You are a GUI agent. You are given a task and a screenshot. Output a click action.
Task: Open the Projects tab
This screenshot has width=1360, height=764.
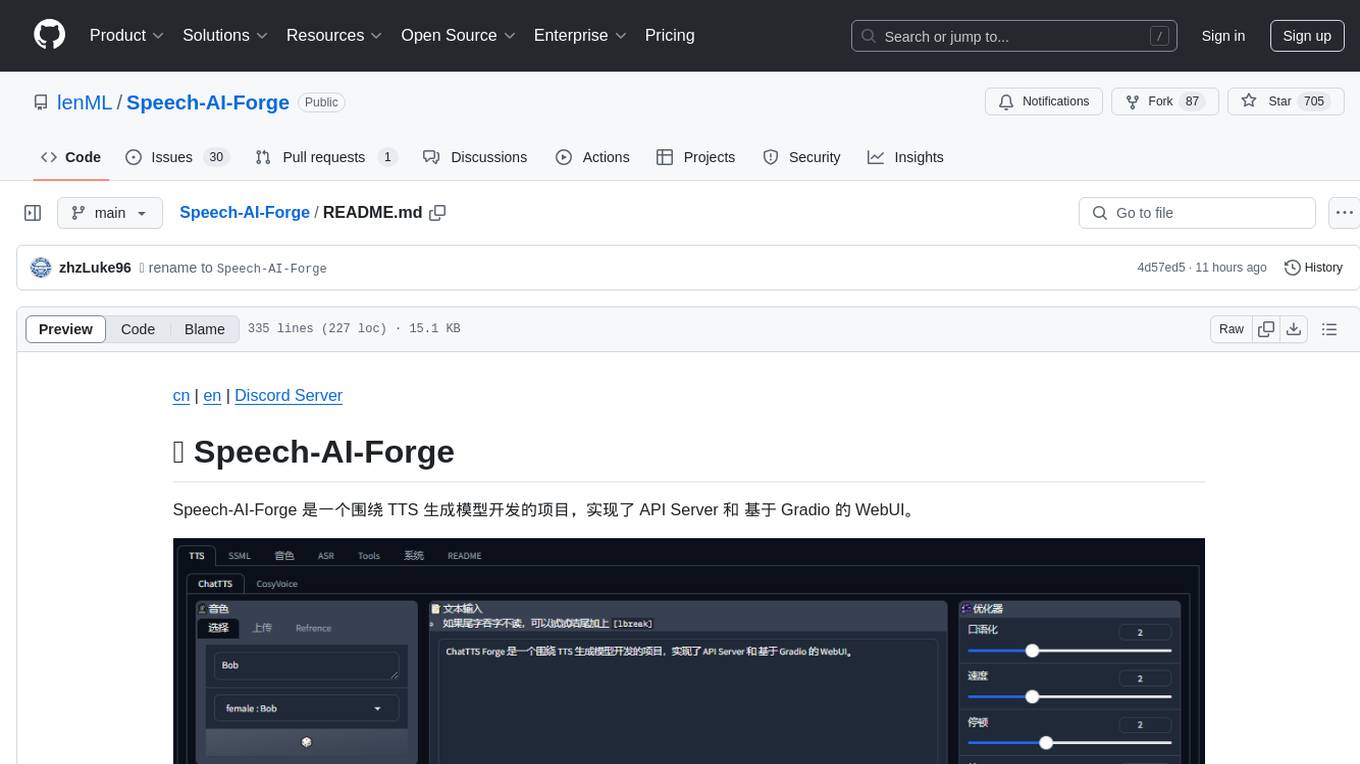tap(696, 157)
